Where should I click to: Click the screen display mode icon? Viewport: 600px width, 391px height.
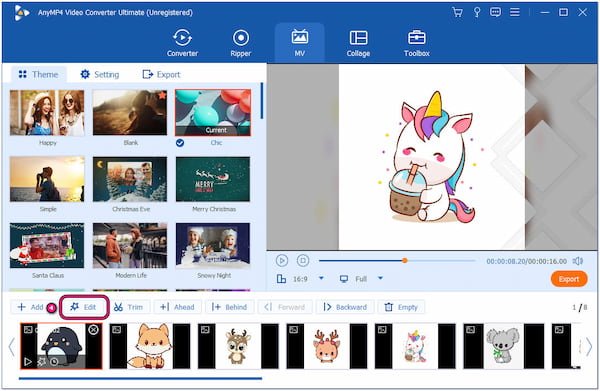tap(344, 279)
